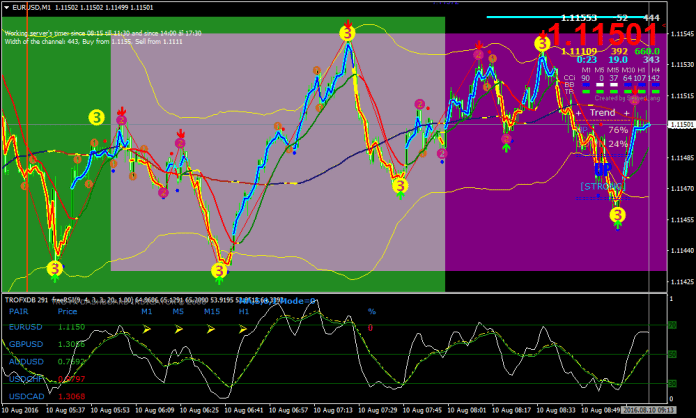
Task: Open the chart menu triangle beside EURUSD,M1
Action: coord(6,7)
